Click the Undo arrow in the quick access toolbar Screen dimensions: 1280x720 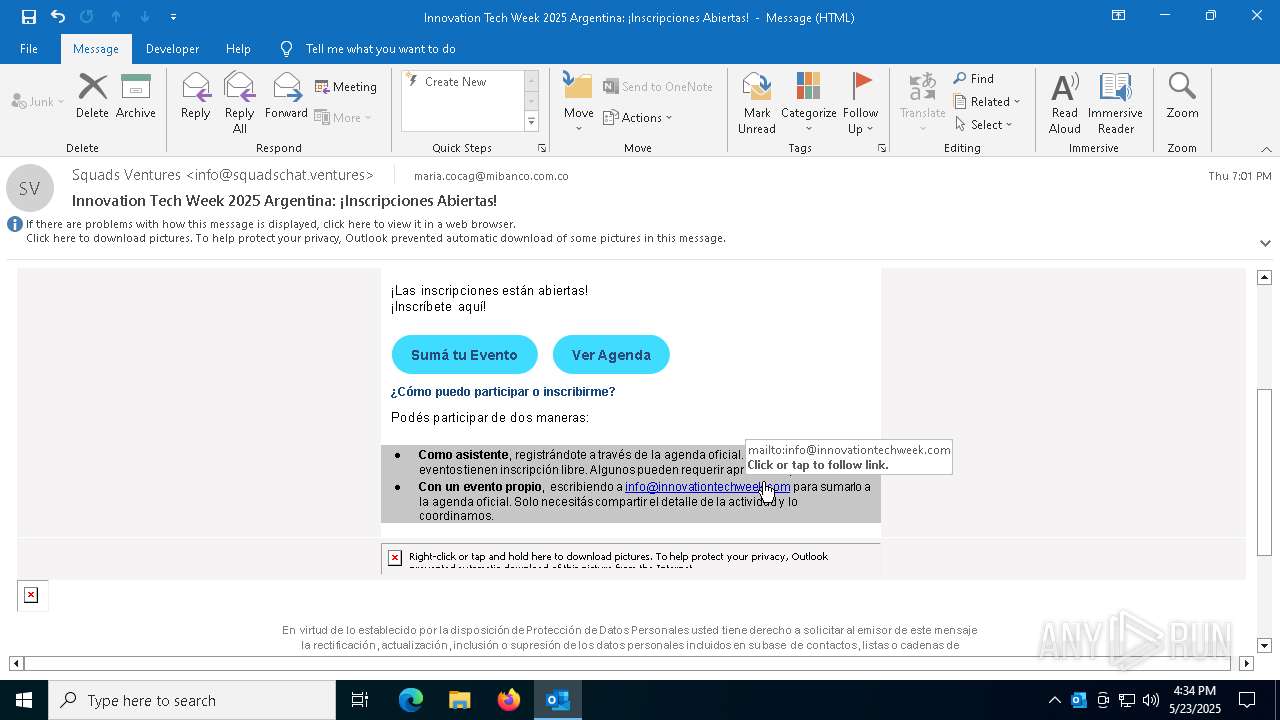click(58, 17)
